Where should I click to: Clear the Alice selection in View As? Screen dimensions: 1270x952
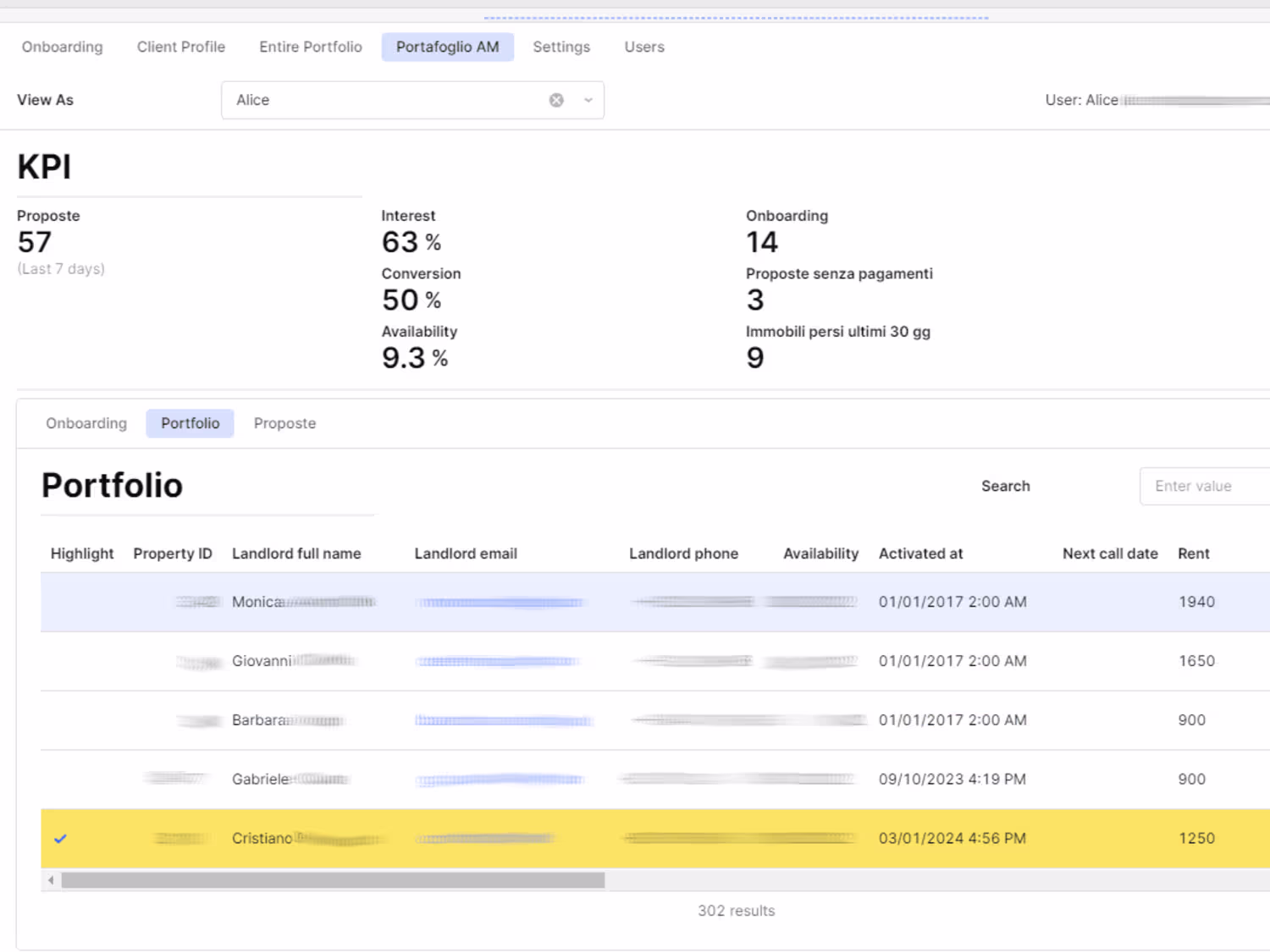pos(556,100)
